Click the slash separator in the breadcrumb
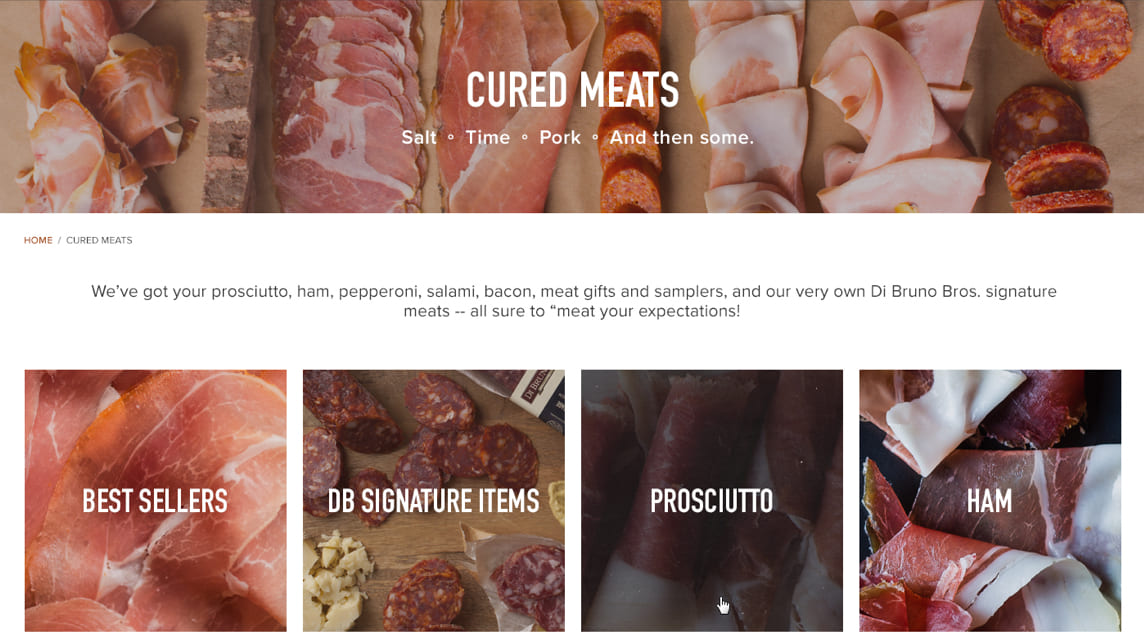Screen dimensions: 1144x640 click(x=59, y=240)
